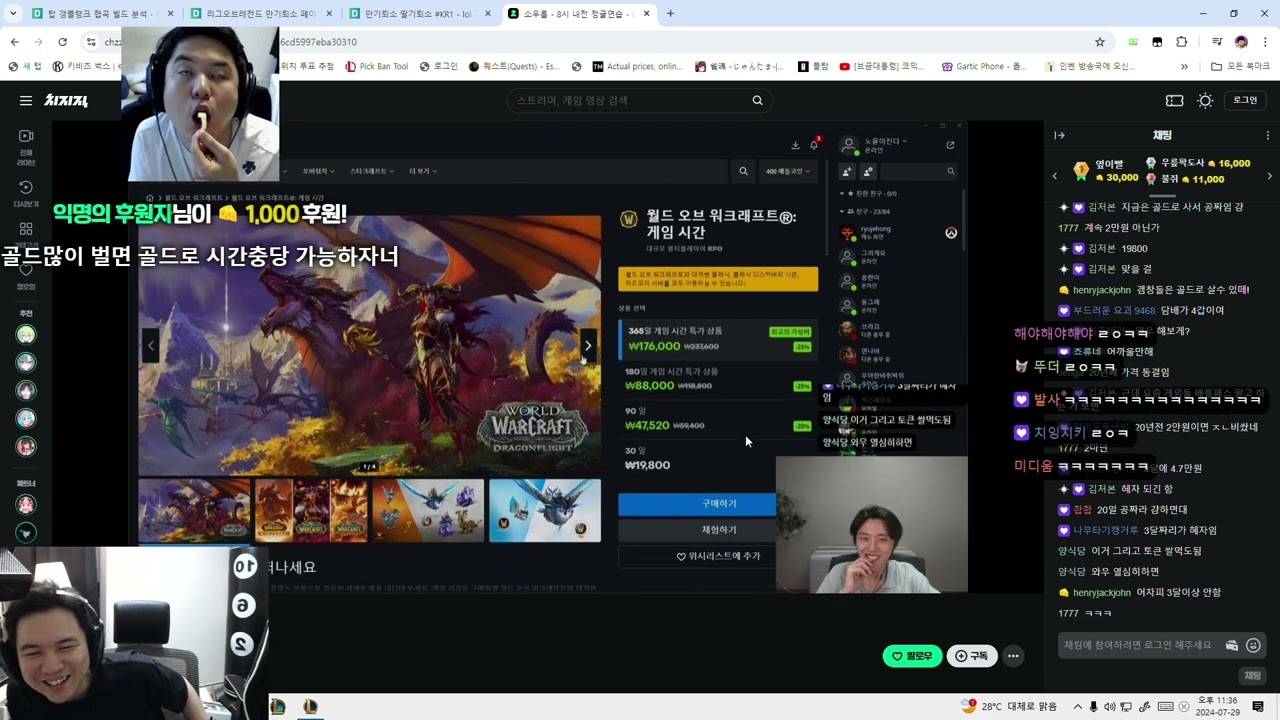Viewport: 1280px width, 720px height.
Task: Go to previous carousel image with left arrow
Action: pos(151,345)
